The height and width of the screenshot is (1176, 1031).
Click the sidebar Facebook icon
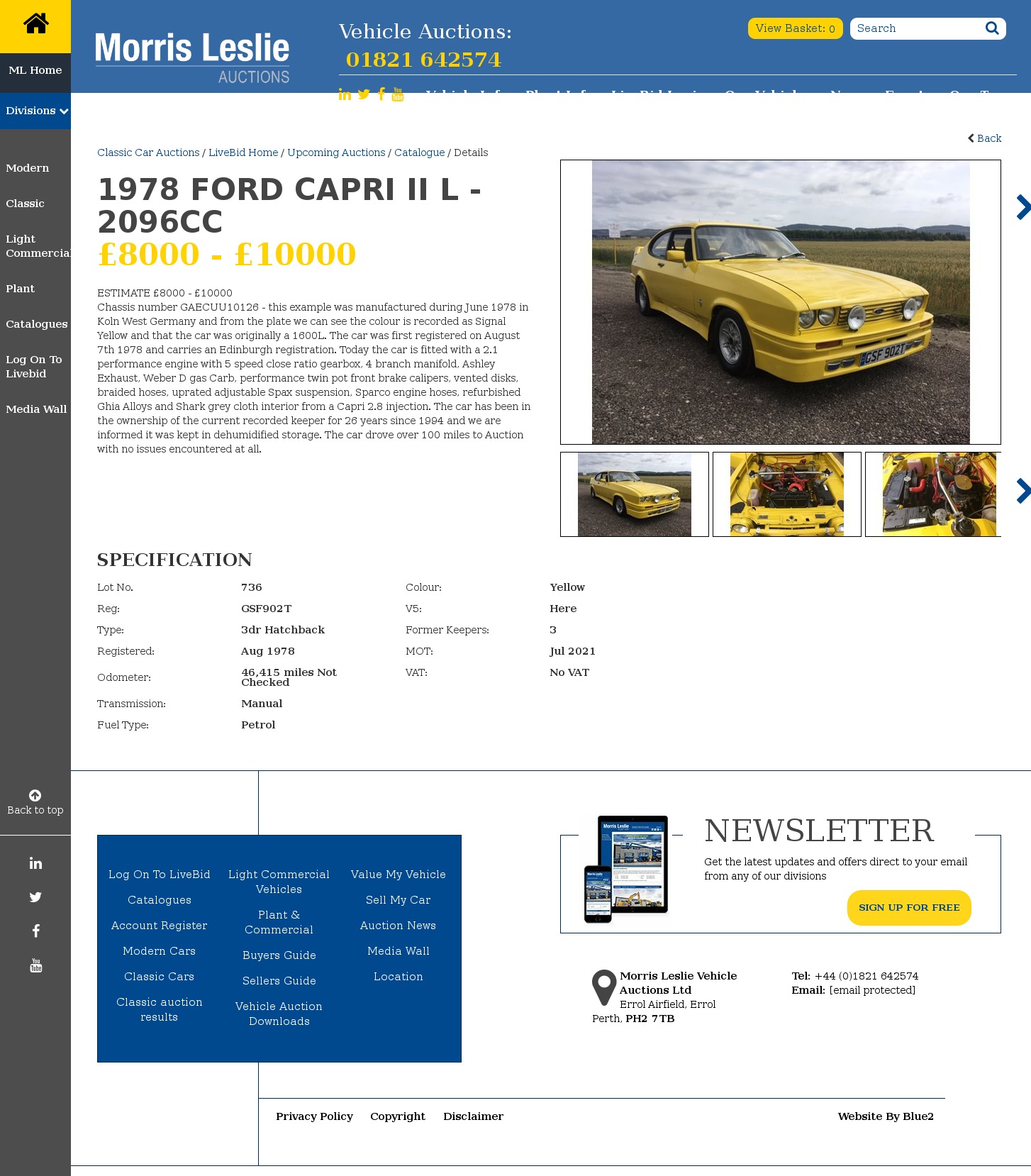(x=35, y=931)
